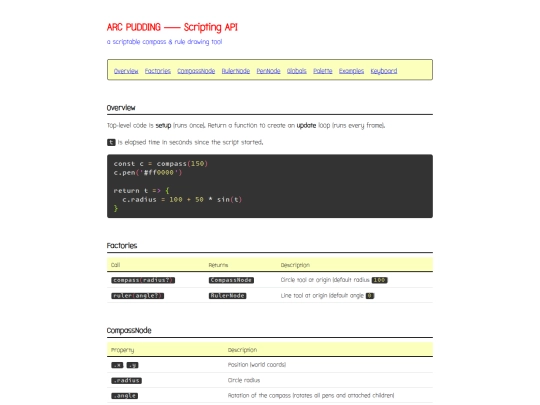This screenshot has width=540, height=405.
Task: Open the RulerNode navigation link
Action: (x=236, y=71)
